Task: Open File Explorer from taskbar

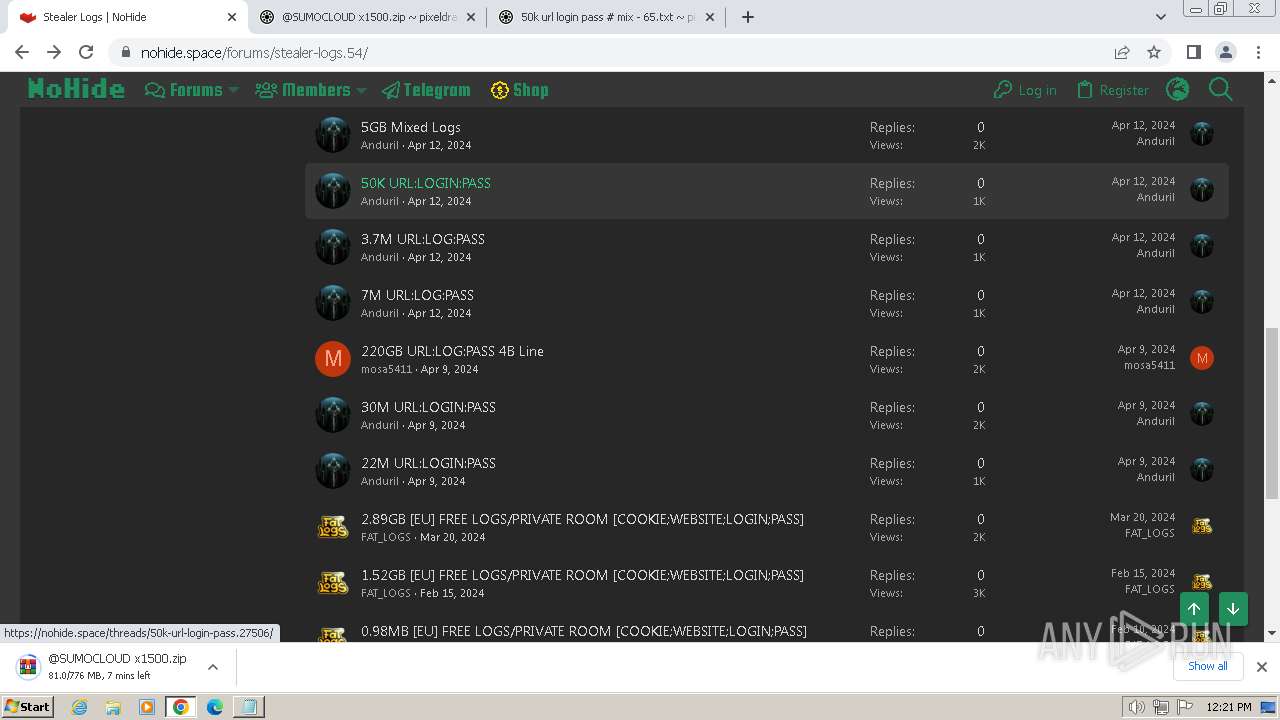Action: [x=113, y=707]
